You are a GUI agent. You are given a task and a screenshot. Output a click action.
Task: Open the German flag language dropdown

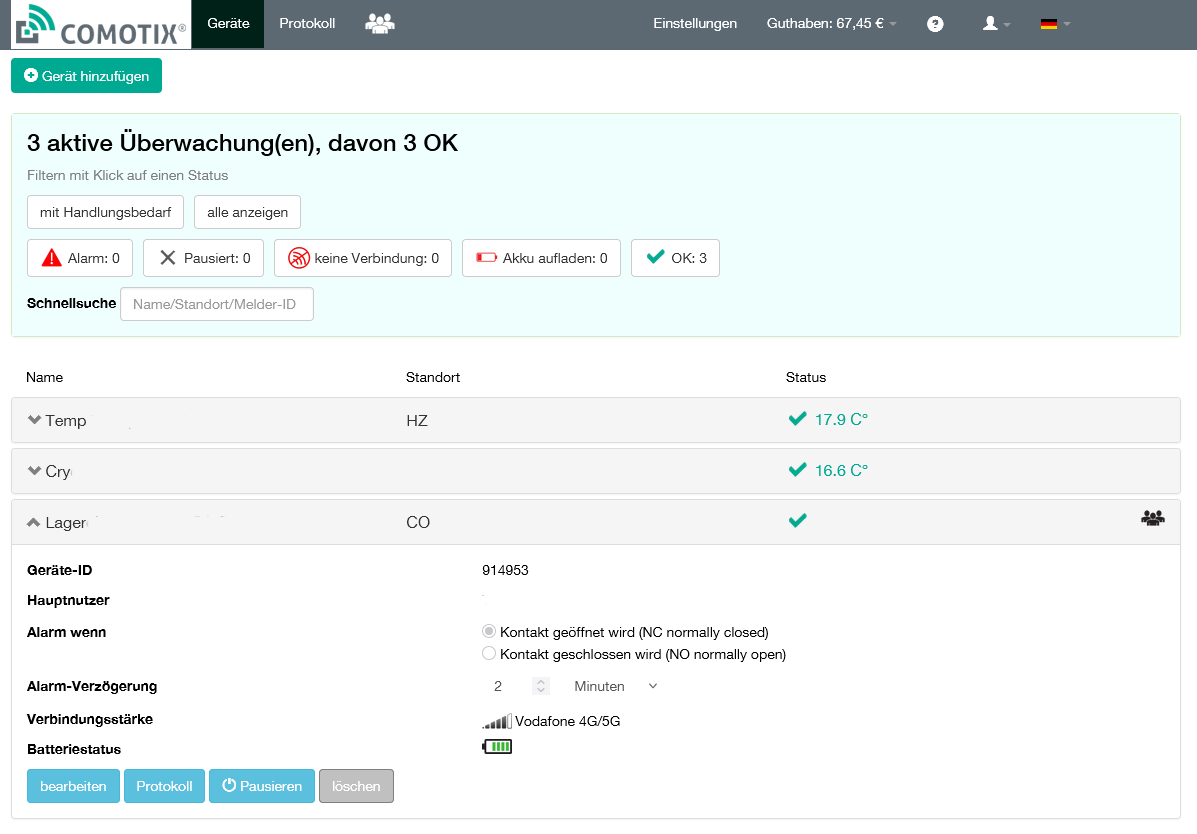(1054, 24)
